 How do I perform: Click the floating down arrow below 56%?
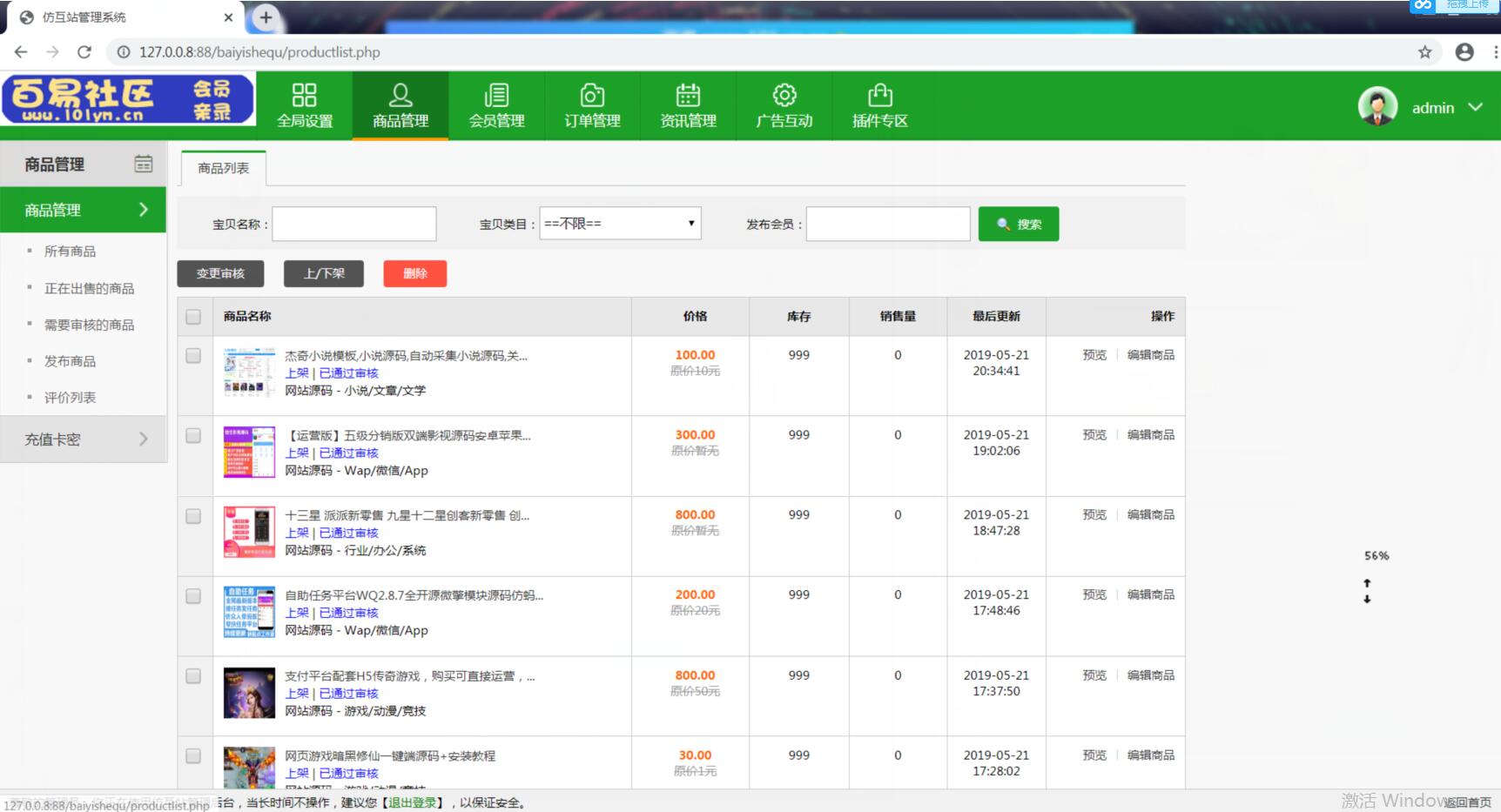coord(1367,599)
